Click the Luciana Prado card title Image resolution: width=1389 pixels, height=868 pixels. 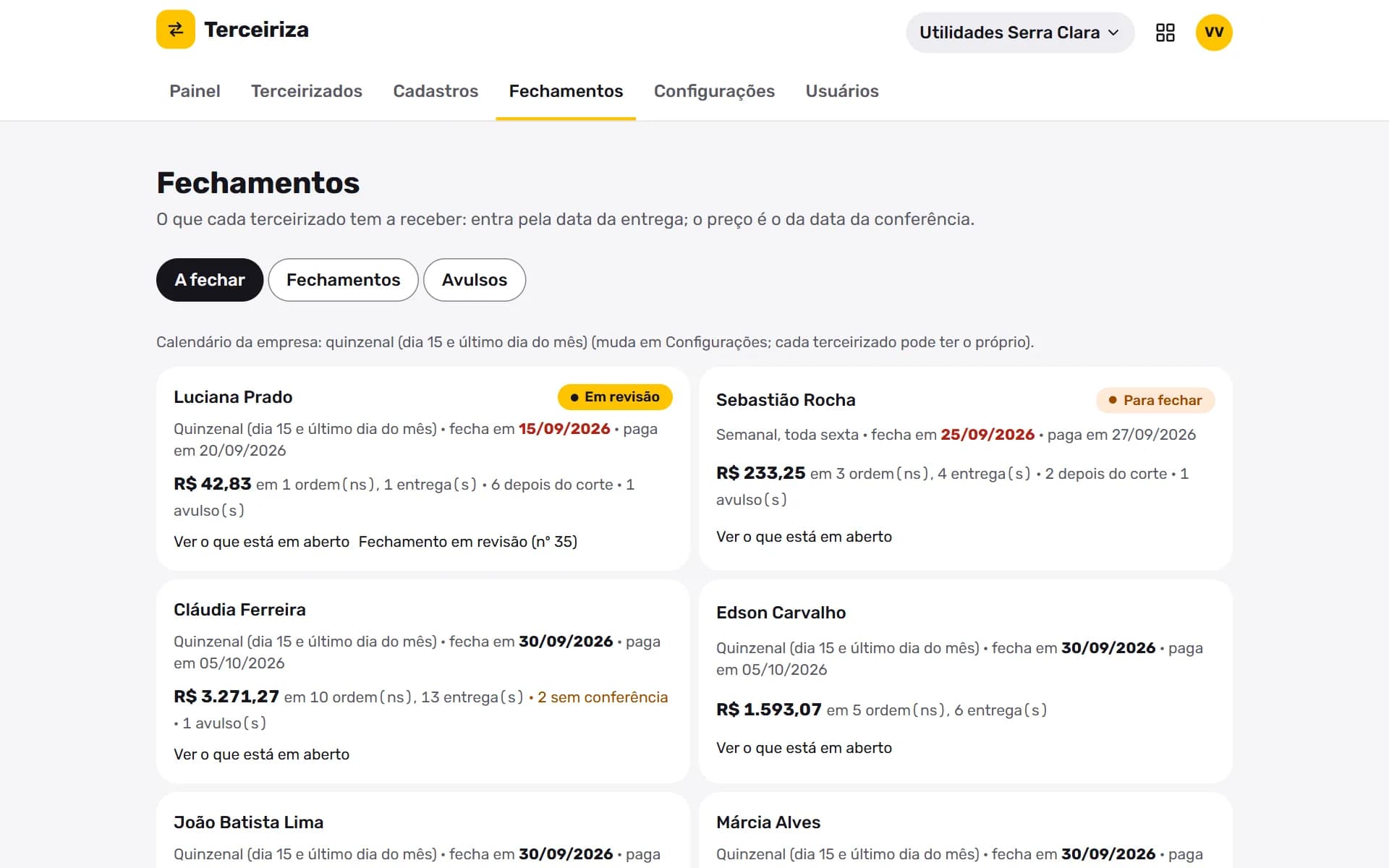click(233, 397)
